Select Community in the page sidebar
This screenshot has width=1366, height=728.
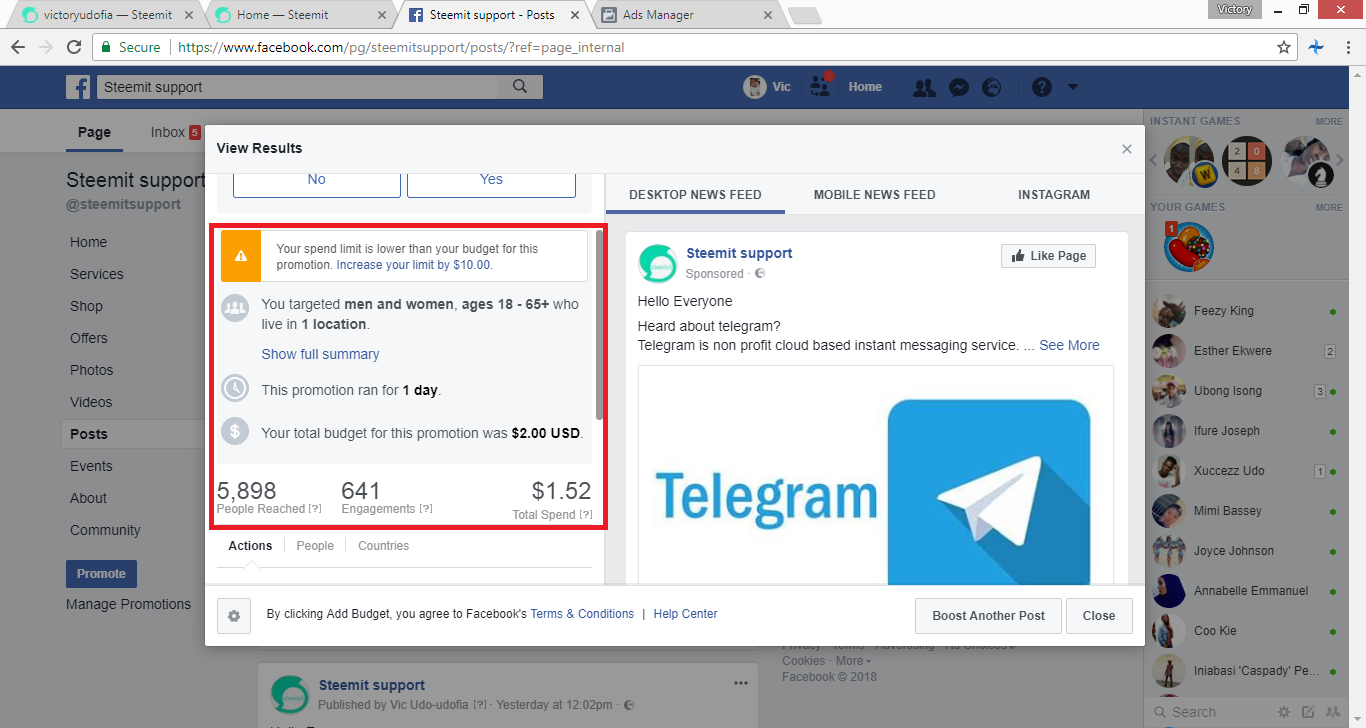(x=105, y=530)
